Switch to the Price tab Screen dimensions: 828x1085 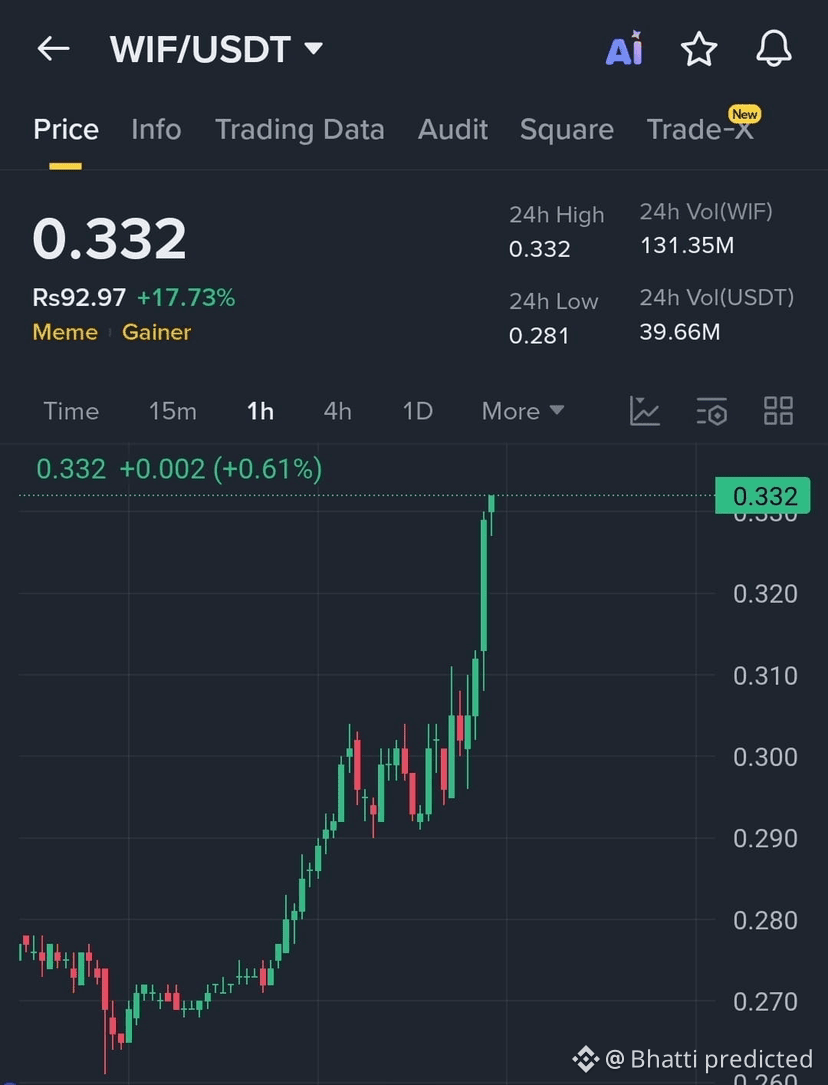click(66, 129)
